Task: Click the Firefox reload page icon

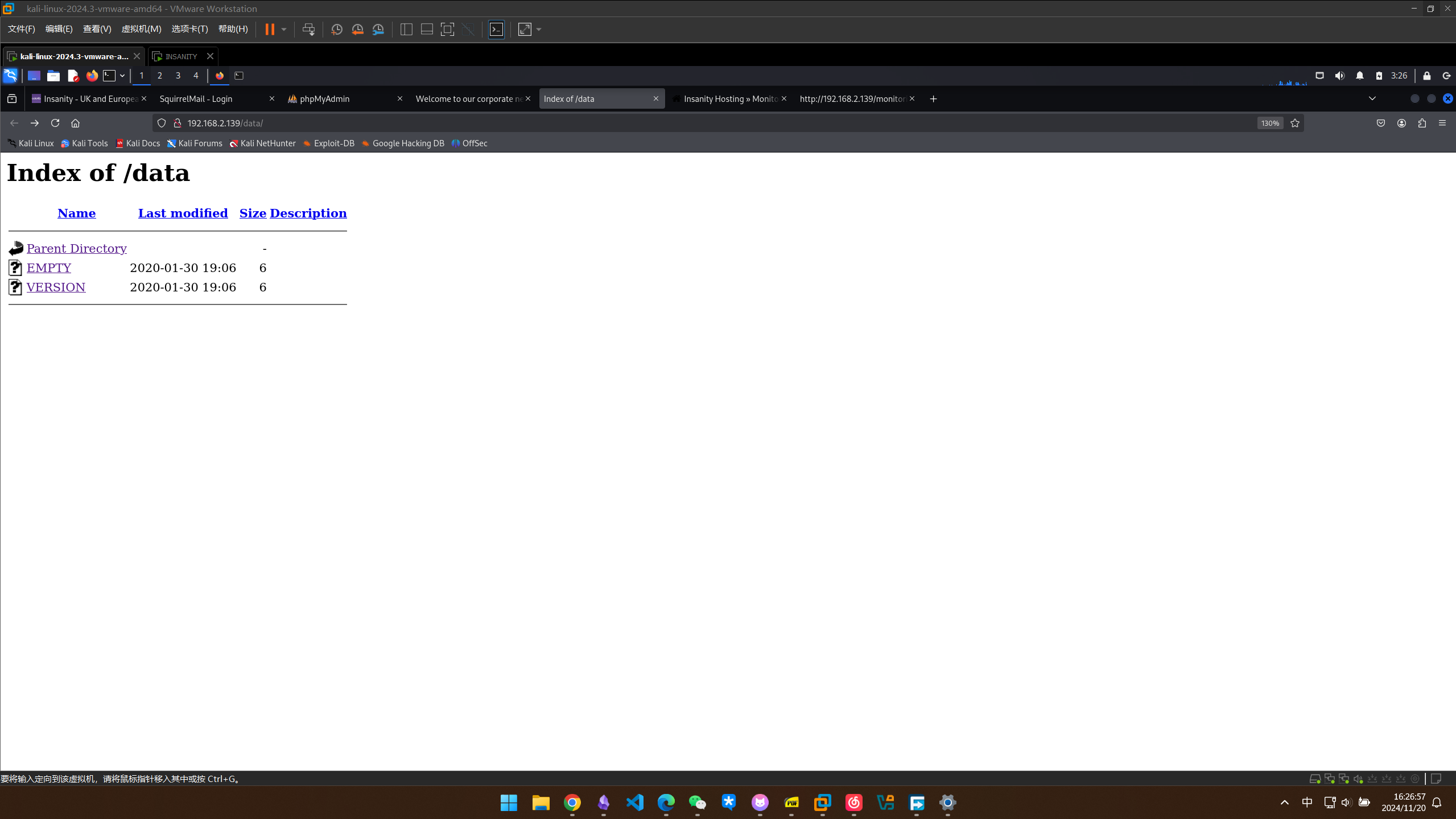Action: [55, 123]
